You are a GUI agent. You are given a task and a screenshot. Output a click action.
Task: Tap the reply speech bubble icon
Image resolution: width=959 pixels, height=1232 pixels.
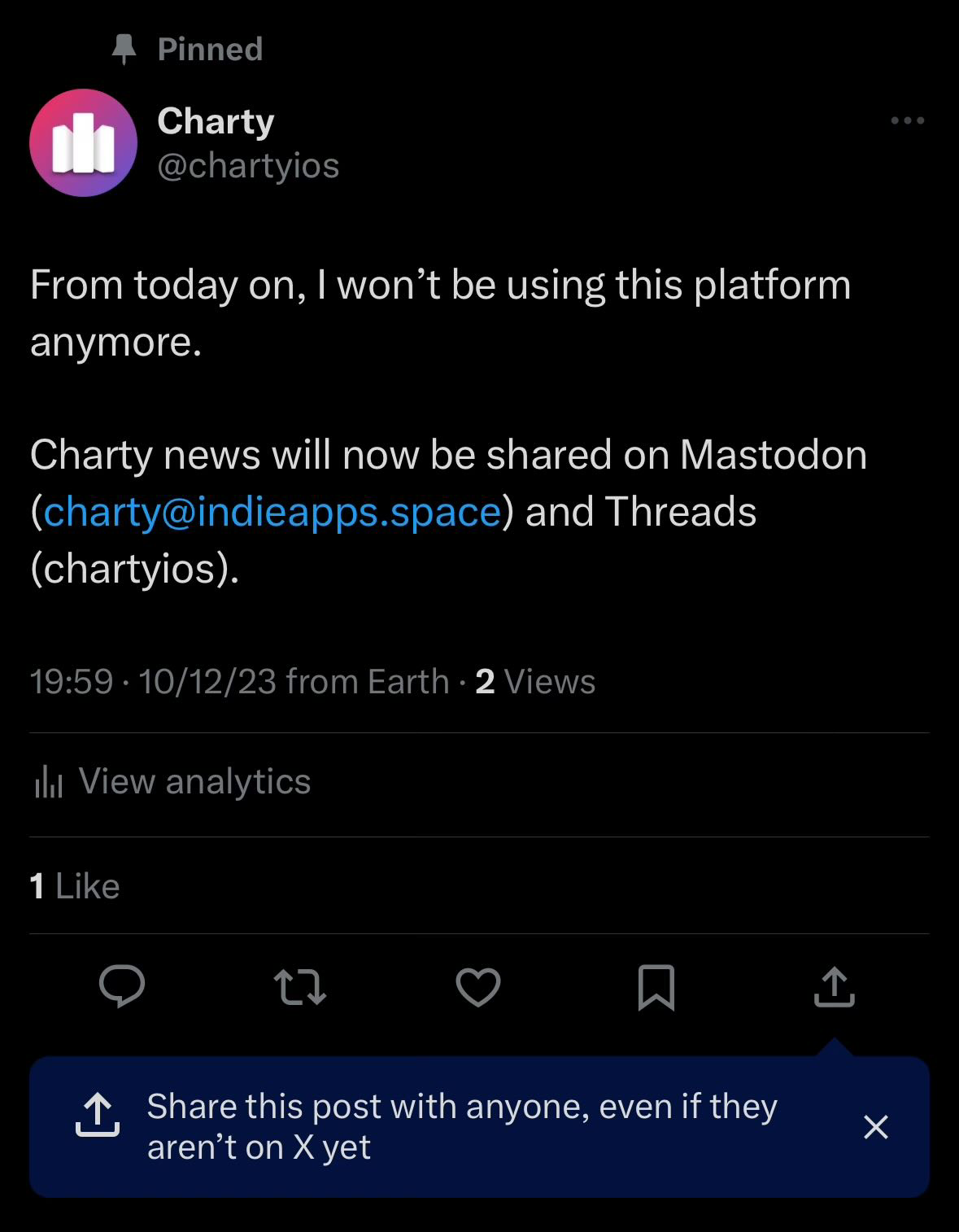[122, 986]
